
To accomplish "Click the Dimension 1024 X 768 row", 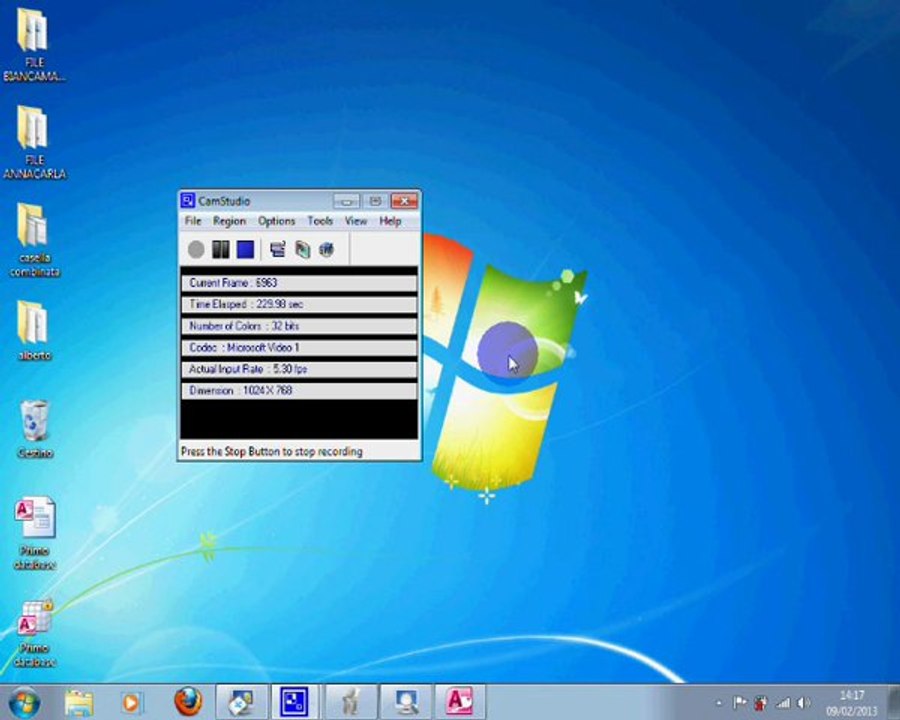I will [x=299, y=390].
